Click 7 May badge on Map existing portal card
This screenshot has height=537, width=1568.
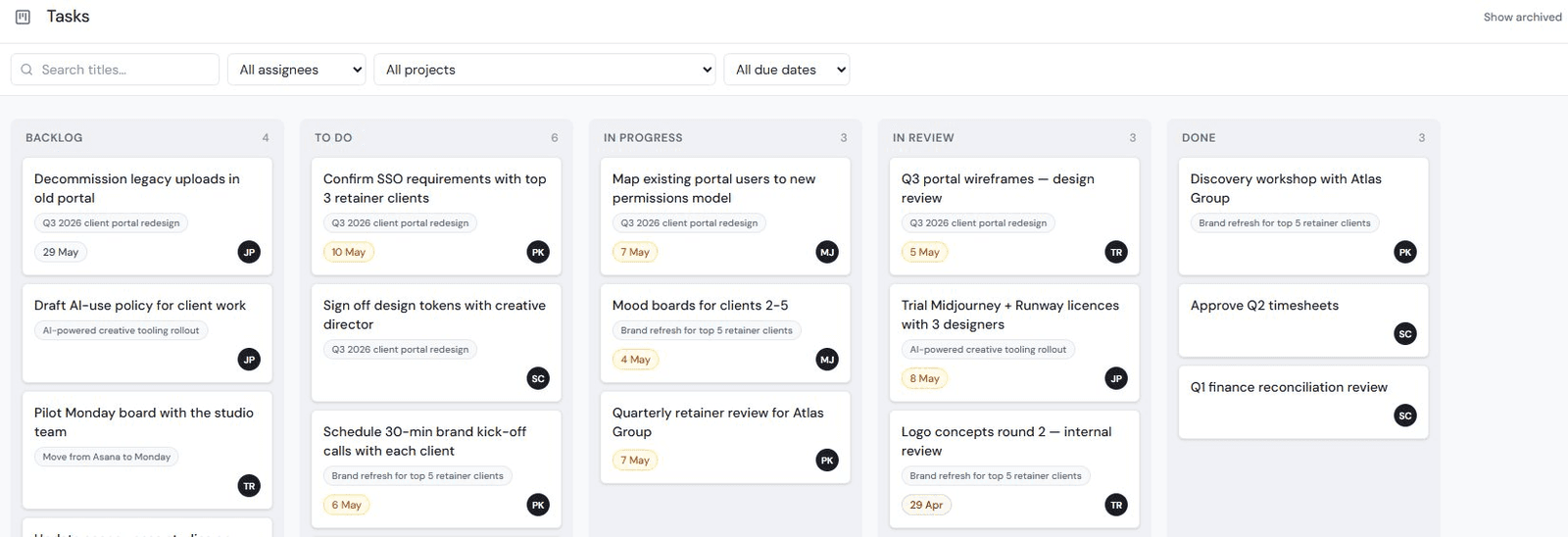coord(635,252)
